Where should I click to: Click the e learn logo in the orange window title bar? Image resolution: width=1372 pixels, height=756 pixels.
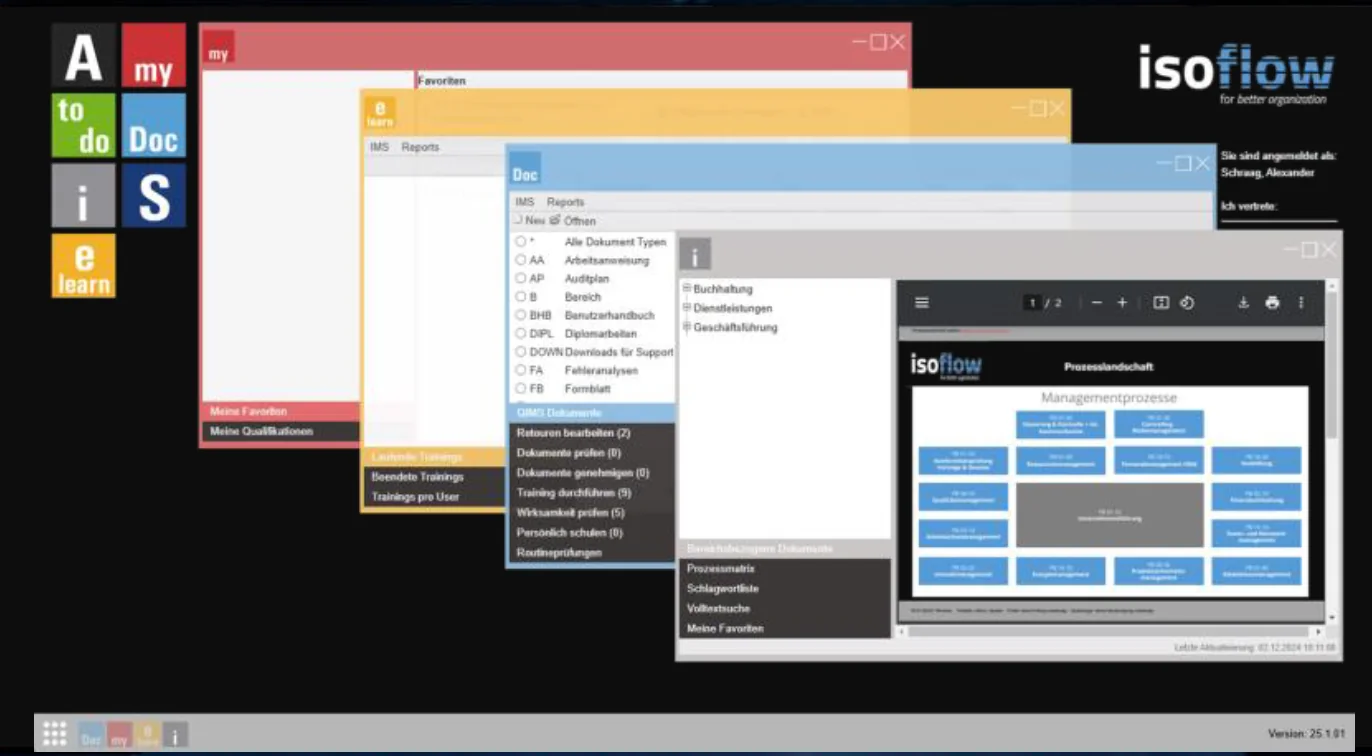tap(380, 113)
